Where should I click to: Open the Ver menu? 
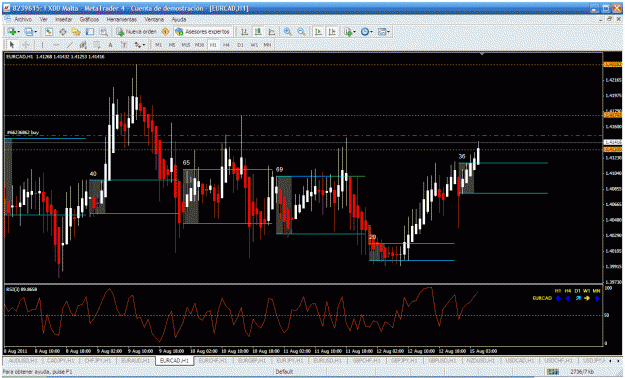coord(43,19)
